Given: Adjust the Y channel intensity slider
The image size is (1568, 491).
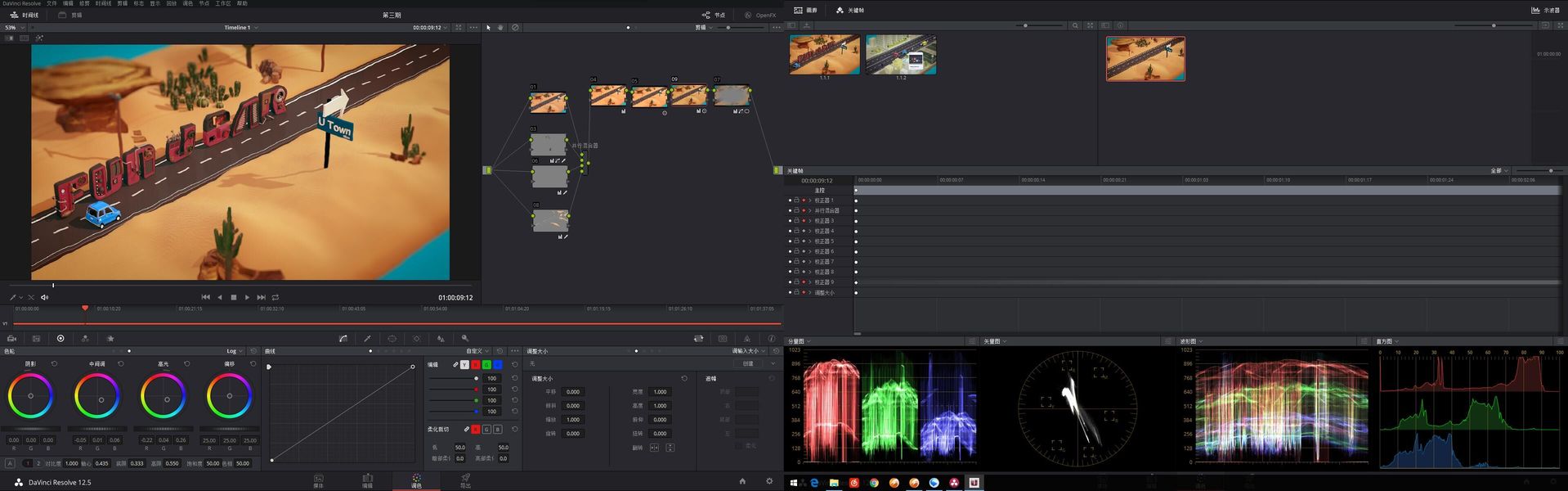Looking at the screenshot, I should (455, 378).
